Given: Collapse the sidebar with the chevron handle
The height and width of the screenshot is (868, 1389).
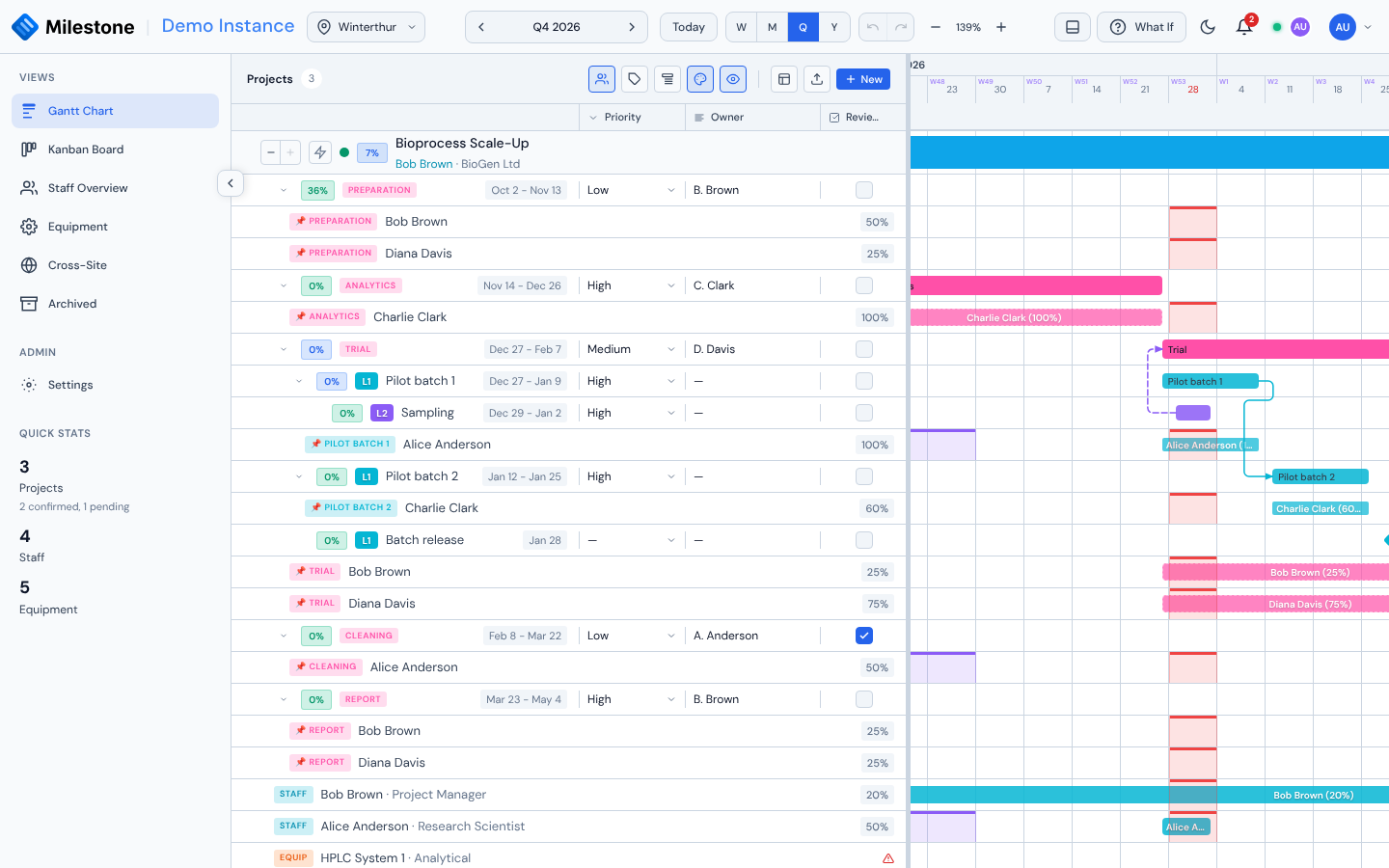Looking at the screenshot, I should click(x=231, y=183).
